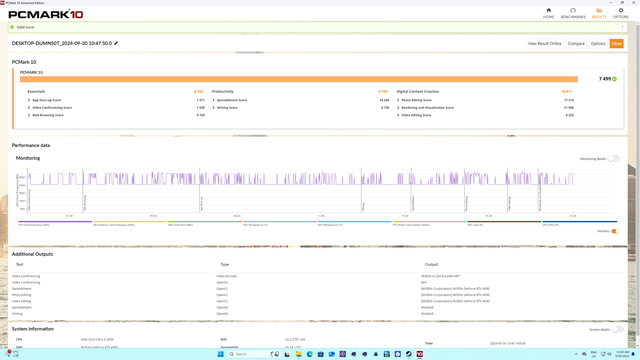
Task: Expand Writing Score details
Action: (x=213, y=108)
